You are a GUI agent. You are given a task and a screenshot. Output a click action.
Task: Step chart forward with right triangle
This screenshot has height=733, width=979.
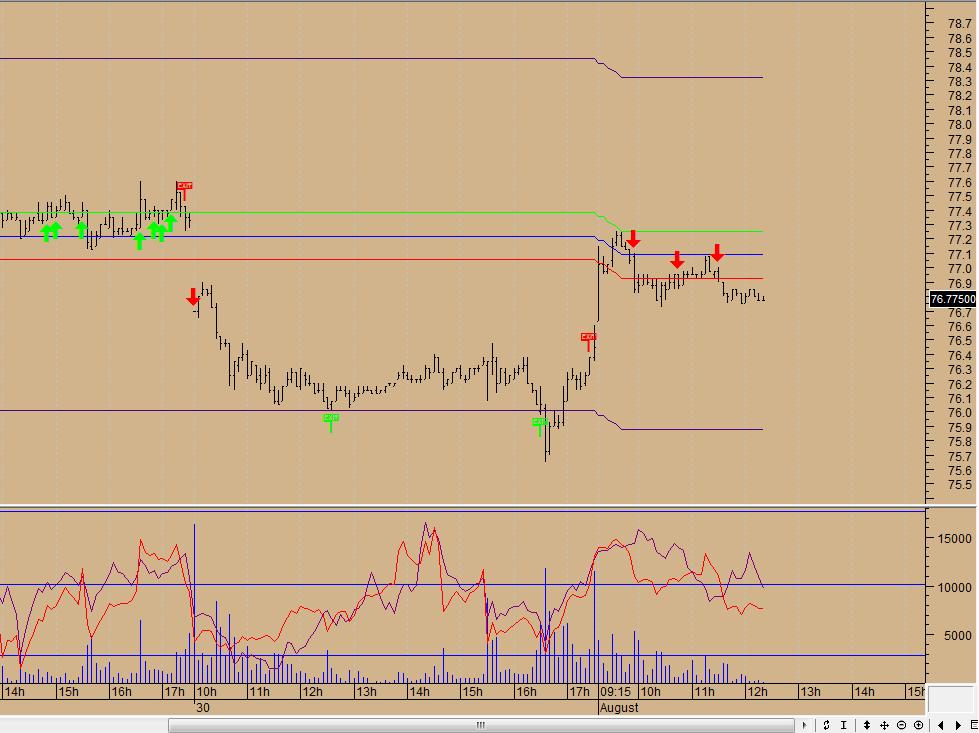coord(957,725)
